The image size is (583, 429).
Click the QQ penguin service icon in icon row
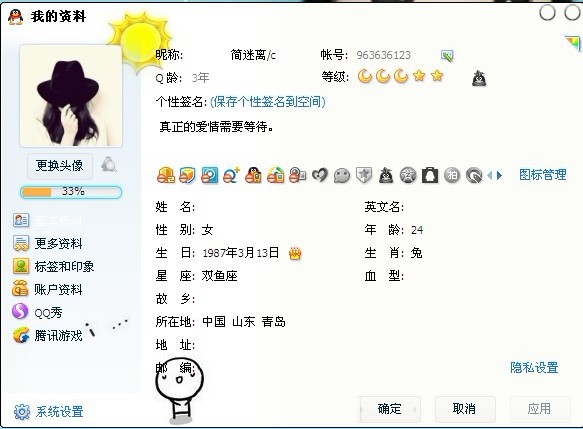click(253, 175)
